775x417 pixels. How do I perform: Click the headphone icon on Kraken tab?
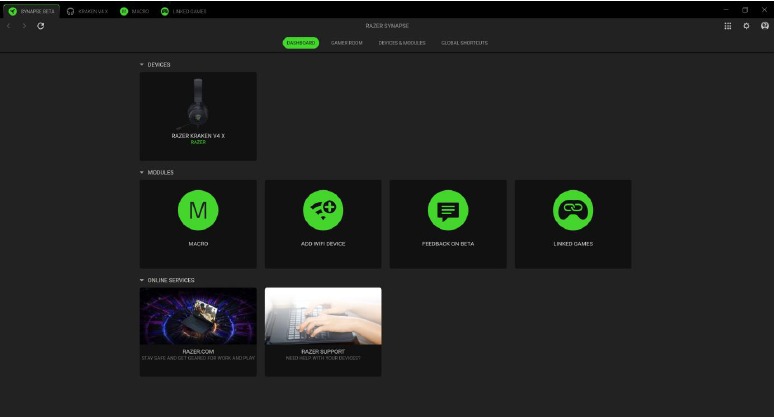click(x=70, y=11)
